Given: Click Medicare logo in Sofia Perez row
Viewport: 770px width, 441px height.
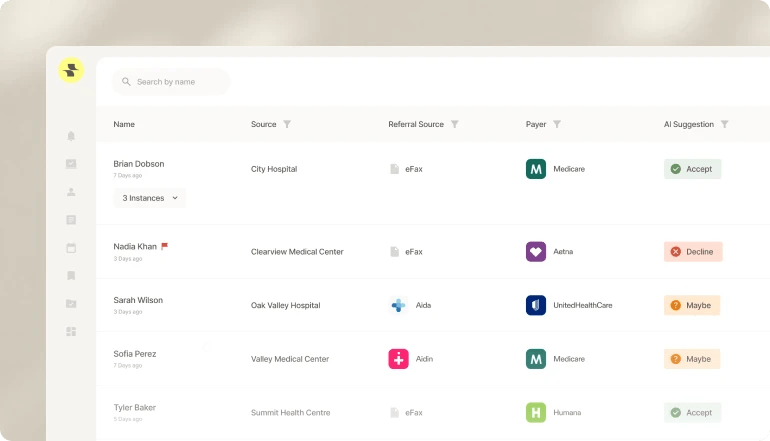Looking at the screenshot, I should (536, 359).
